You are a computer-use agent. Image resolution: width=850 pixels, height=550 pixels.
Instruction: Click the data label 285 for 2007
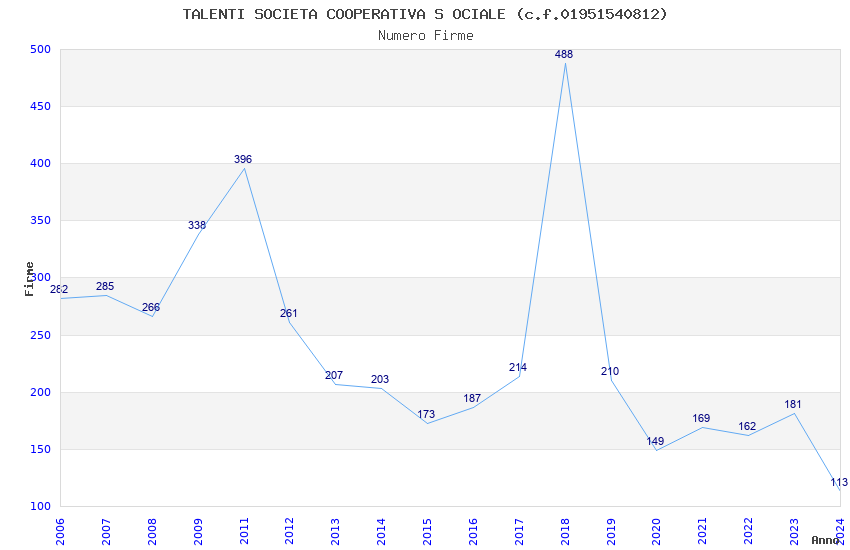click(105, 287)
